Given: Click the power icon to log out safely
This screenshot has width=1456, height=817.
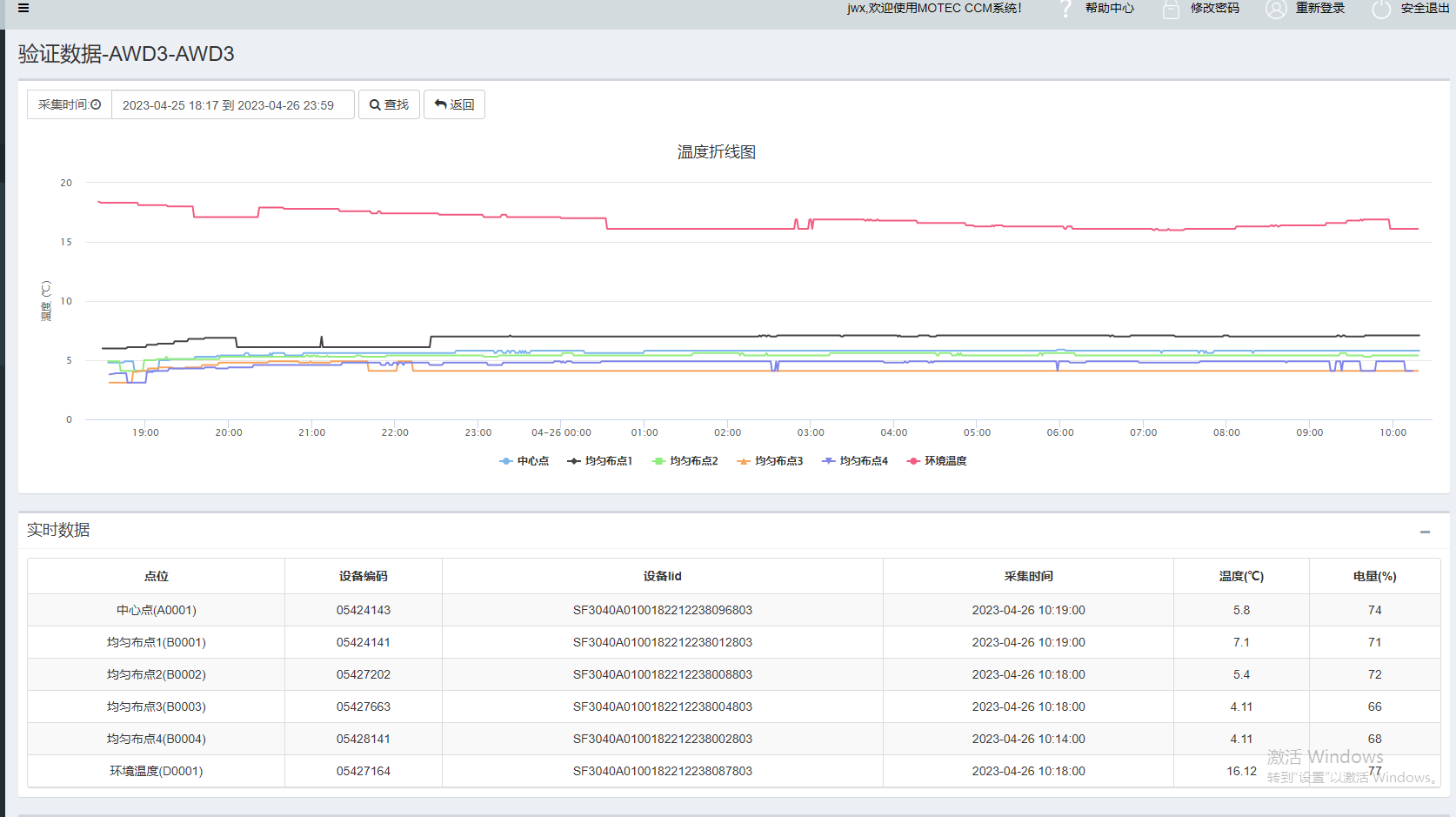Looking at the screenshot, I should point(1381,9).
